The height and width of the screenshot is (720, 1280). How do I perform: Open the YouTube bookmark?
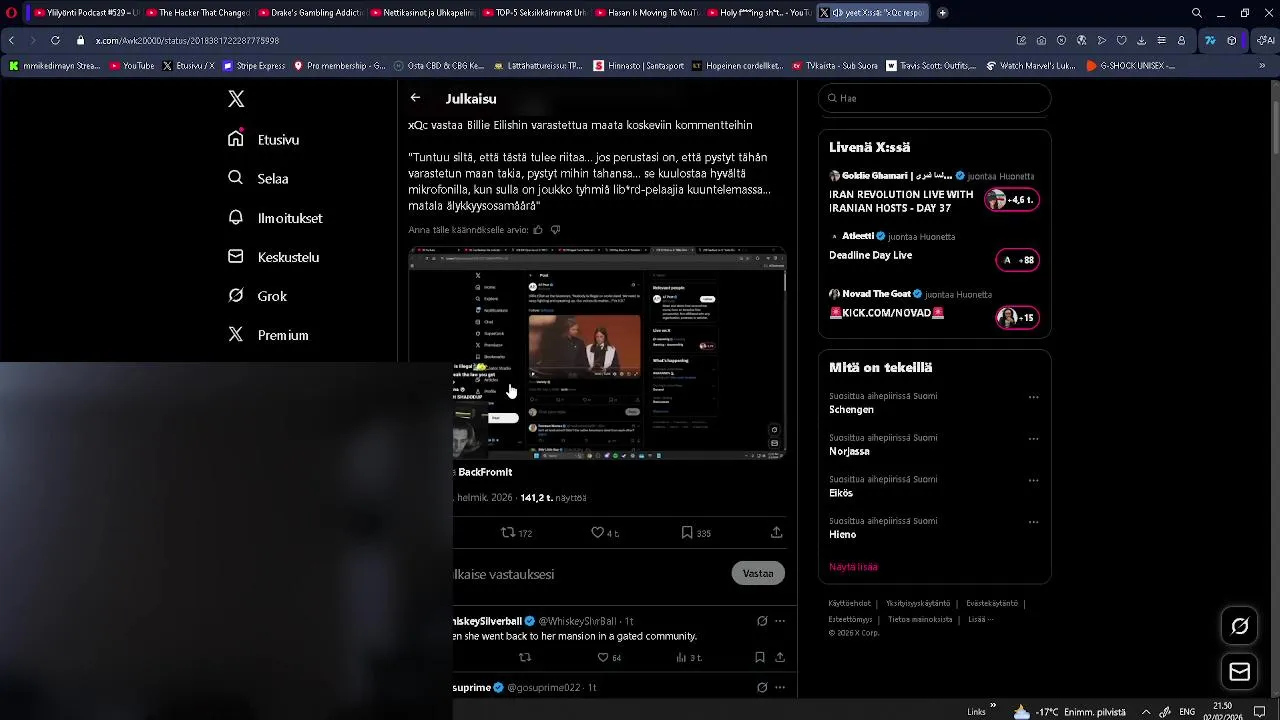[x=133, y=66]
